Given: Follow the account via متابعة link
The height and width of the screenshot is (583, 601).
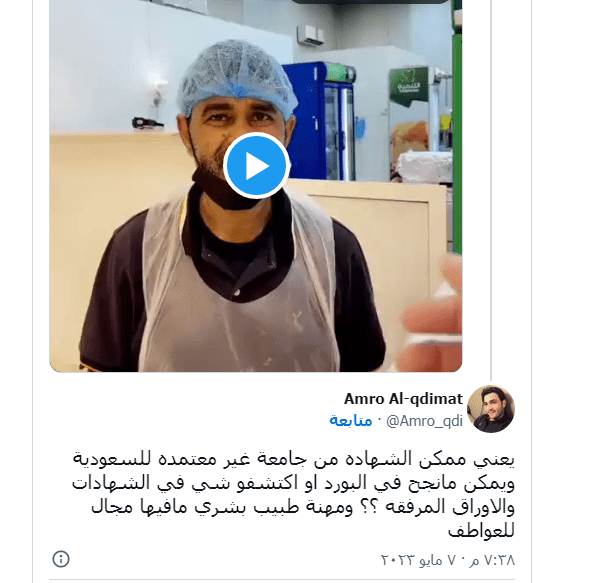Looking at the screenshot, I should 351,420.
